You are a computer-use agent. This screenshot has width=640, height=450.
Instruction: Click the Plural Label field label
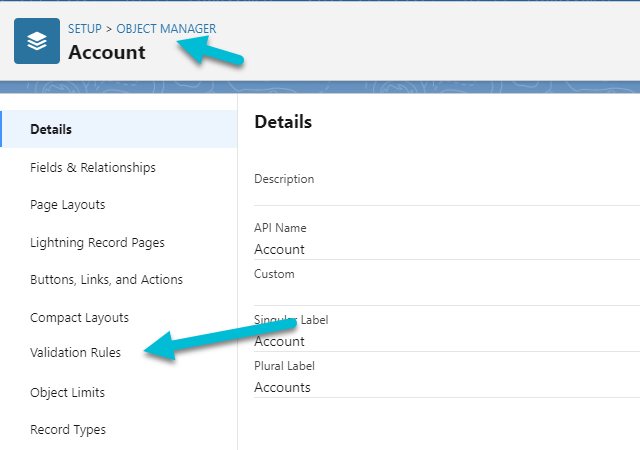coord(284,366)
